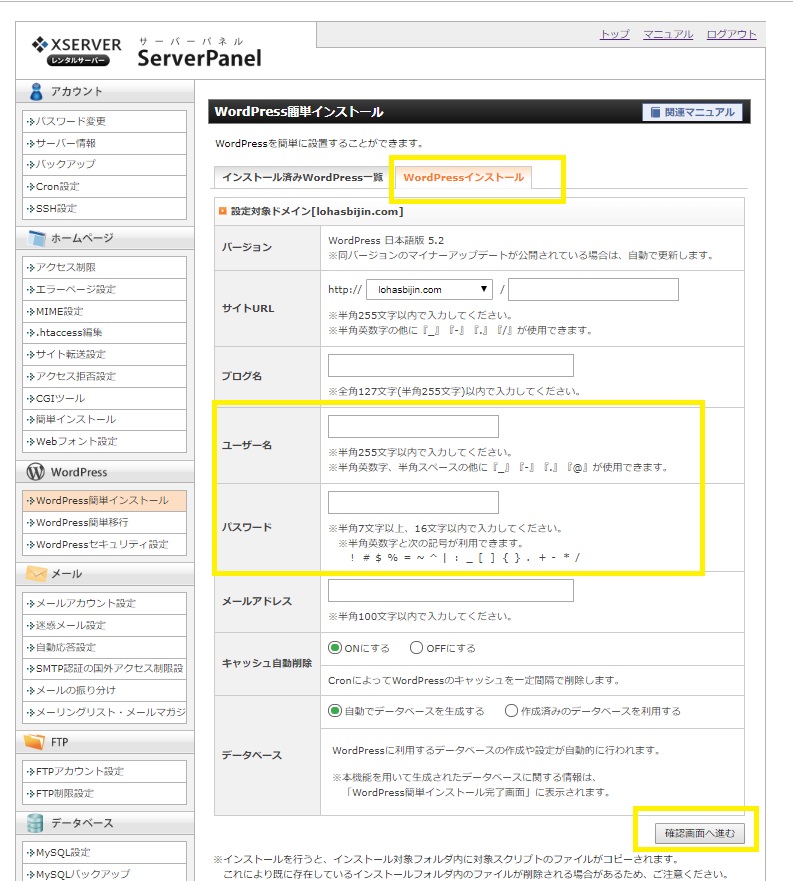Click the ServerPanel title logo
Image resolution: width=793 pixels, height=881 pixels.
[x=200, y=53]
